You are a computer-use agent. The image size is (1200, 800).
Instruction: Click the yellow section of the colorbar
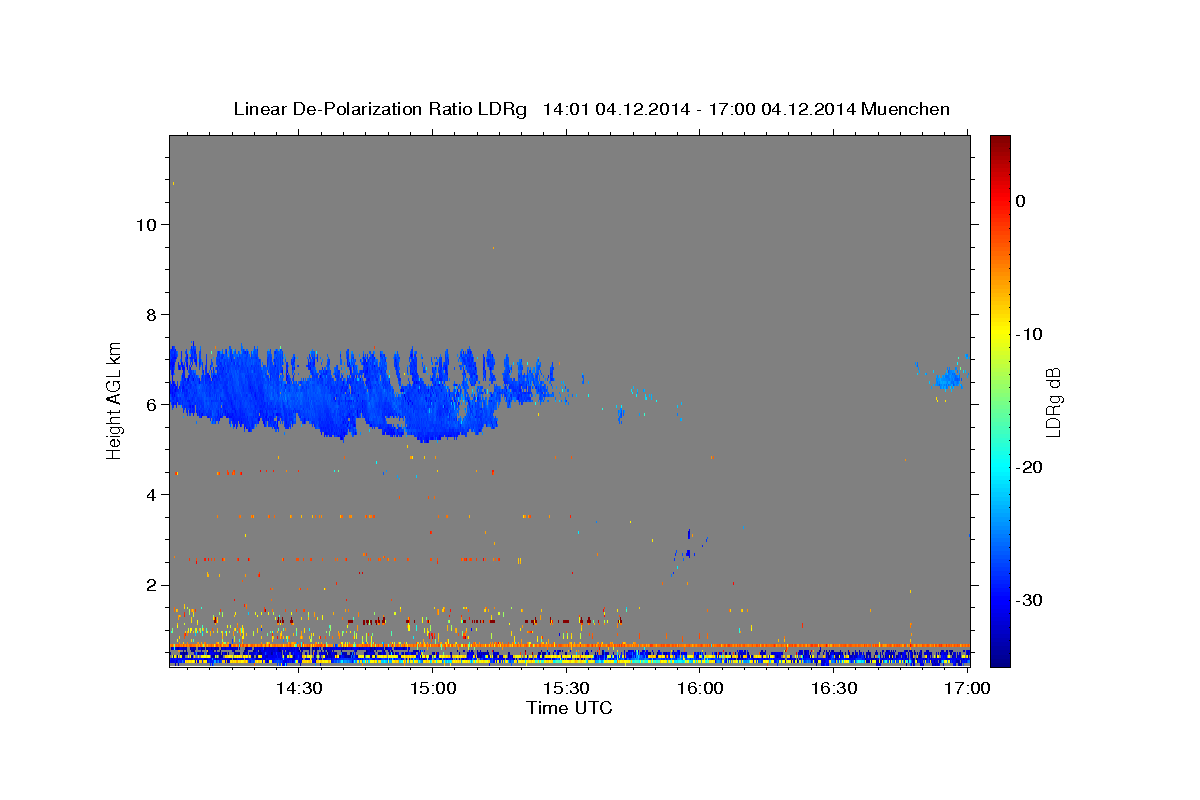tap(1000, 334)
